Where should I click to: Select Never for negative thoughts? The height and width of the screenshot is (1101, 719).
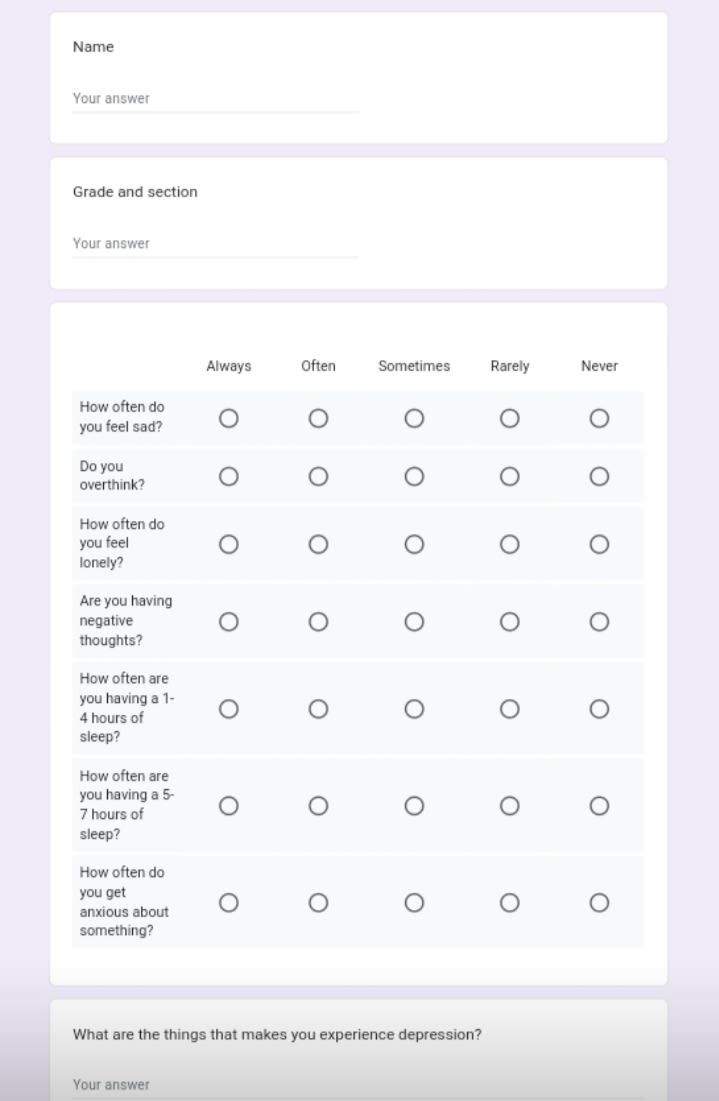(x=599, y=621)
